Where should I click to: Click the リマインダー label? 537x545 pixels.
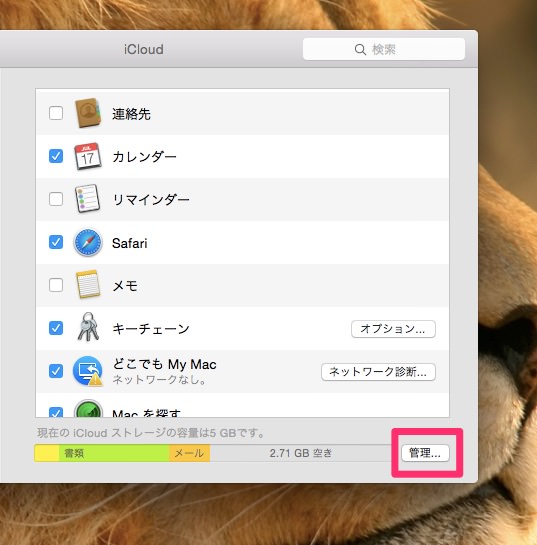(151, 200)
